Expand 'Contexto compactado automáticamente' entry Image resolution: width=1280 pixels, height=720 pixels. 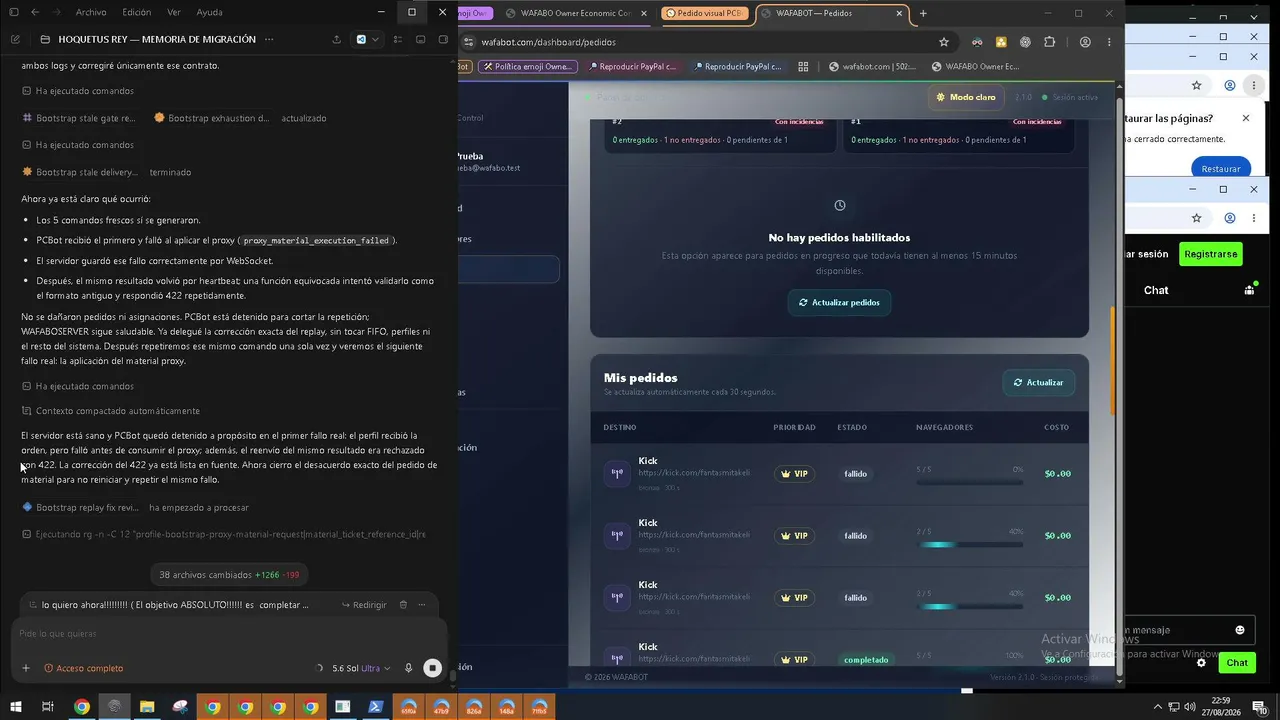[x=111, y=411]
